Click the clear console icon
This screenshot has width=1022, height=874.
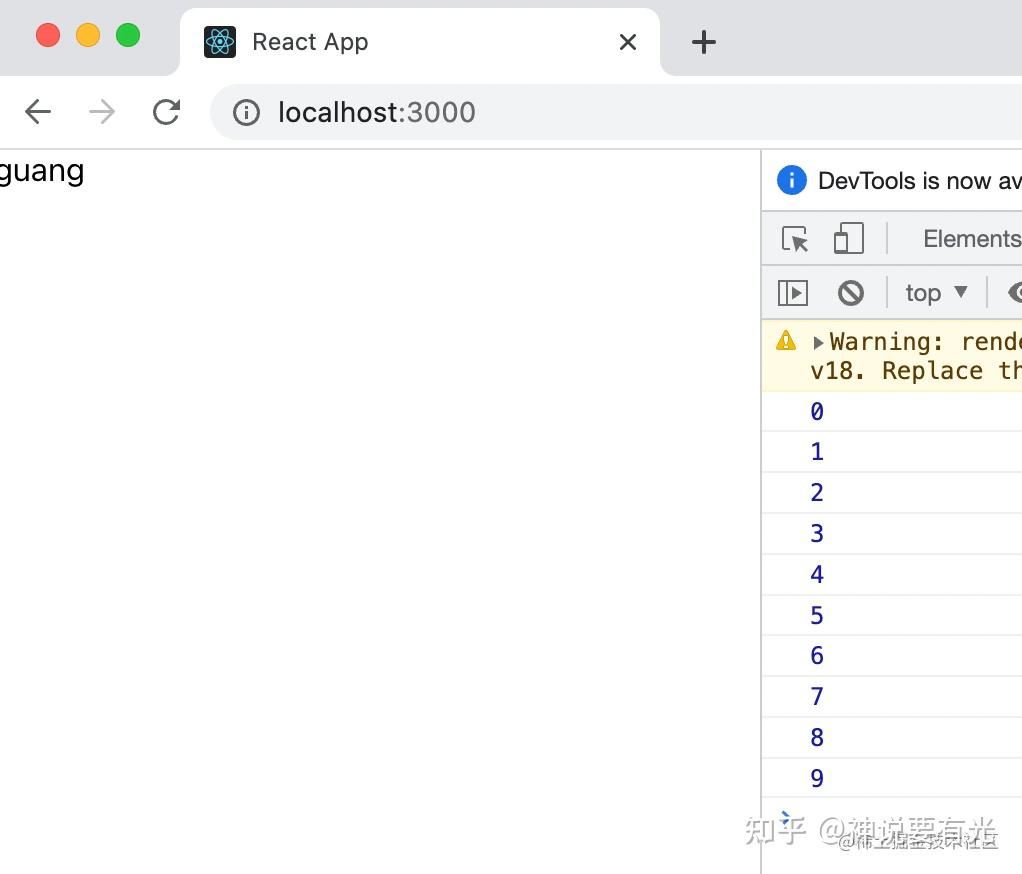(x=850, y=292)
